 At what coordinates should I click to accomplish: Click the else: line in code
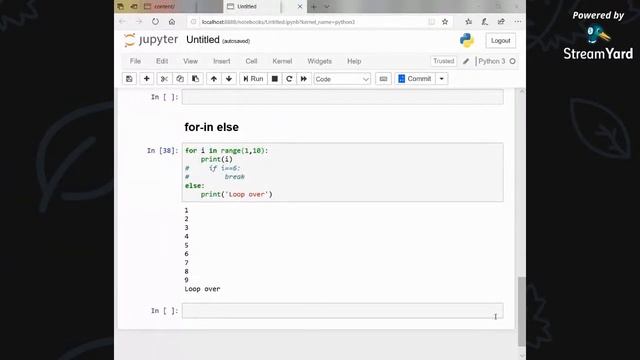point(195,186)
